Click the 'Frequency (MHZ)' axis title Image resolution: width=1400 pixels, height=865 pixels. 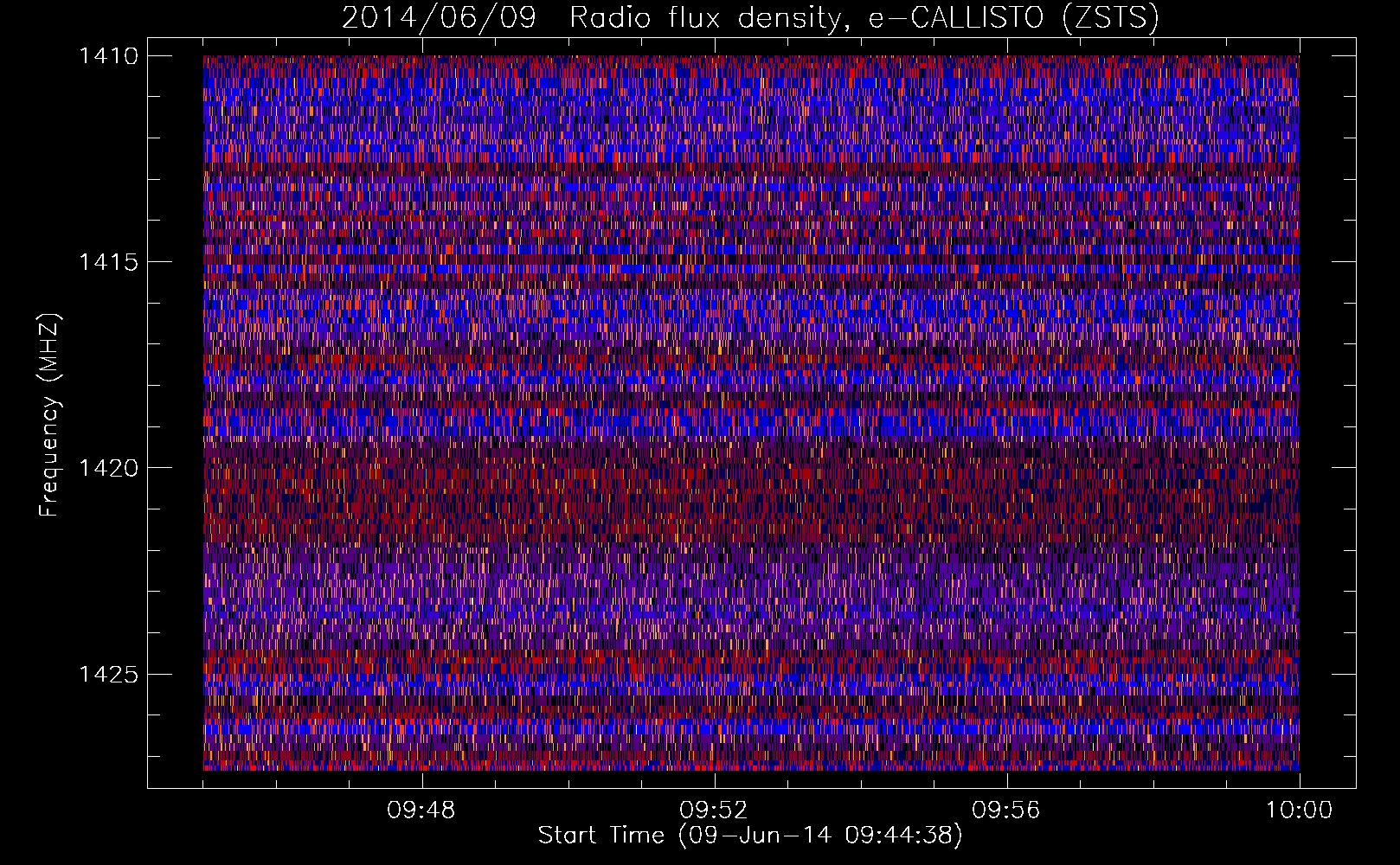click(50, 415)
